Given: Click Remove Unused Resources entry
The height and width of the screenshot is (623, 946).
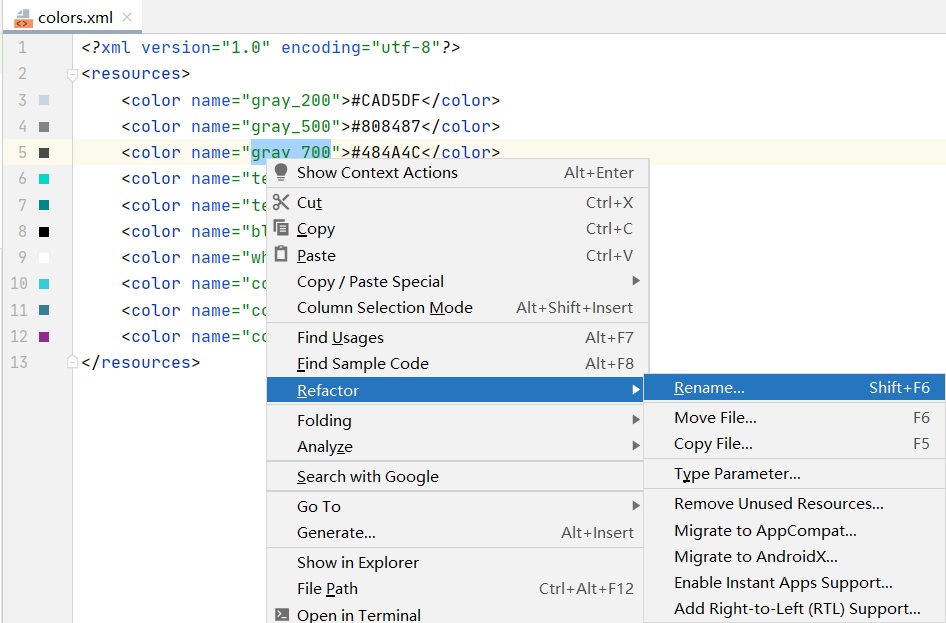Looking at the screenshot, I should click(x=778, y=504).
